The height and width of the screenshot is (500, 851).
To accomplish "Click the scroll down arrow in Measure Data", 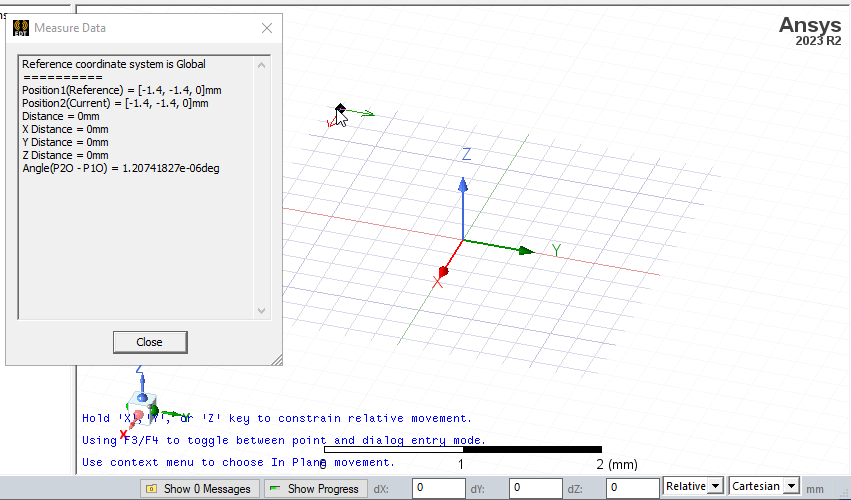I will pyautogui.click(x=262, y=311).
